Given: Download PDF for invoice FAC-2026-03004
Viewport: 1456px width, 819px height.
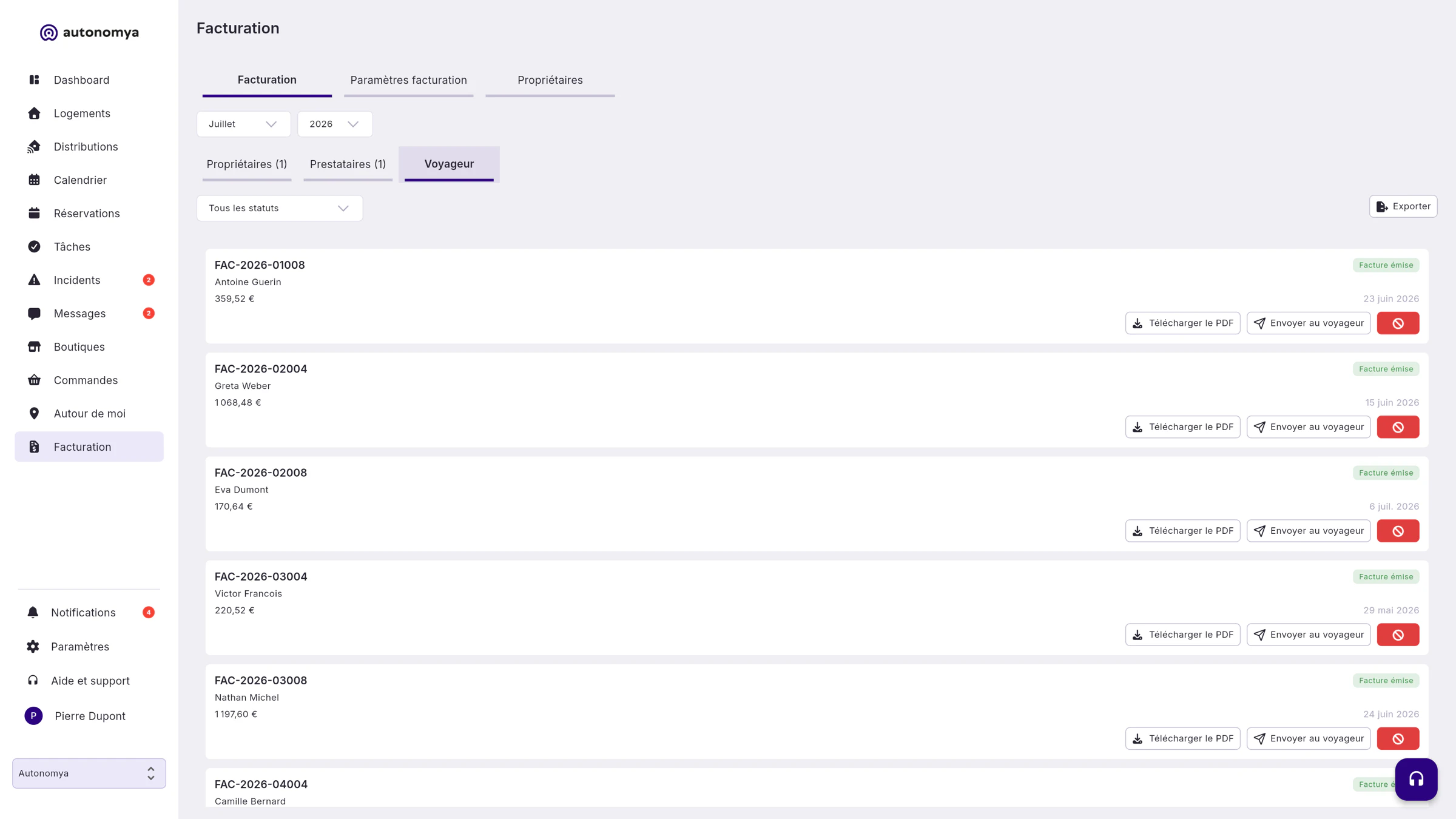Looking at the screenshot, I should pyautogui.click(x=1183, y=635).
